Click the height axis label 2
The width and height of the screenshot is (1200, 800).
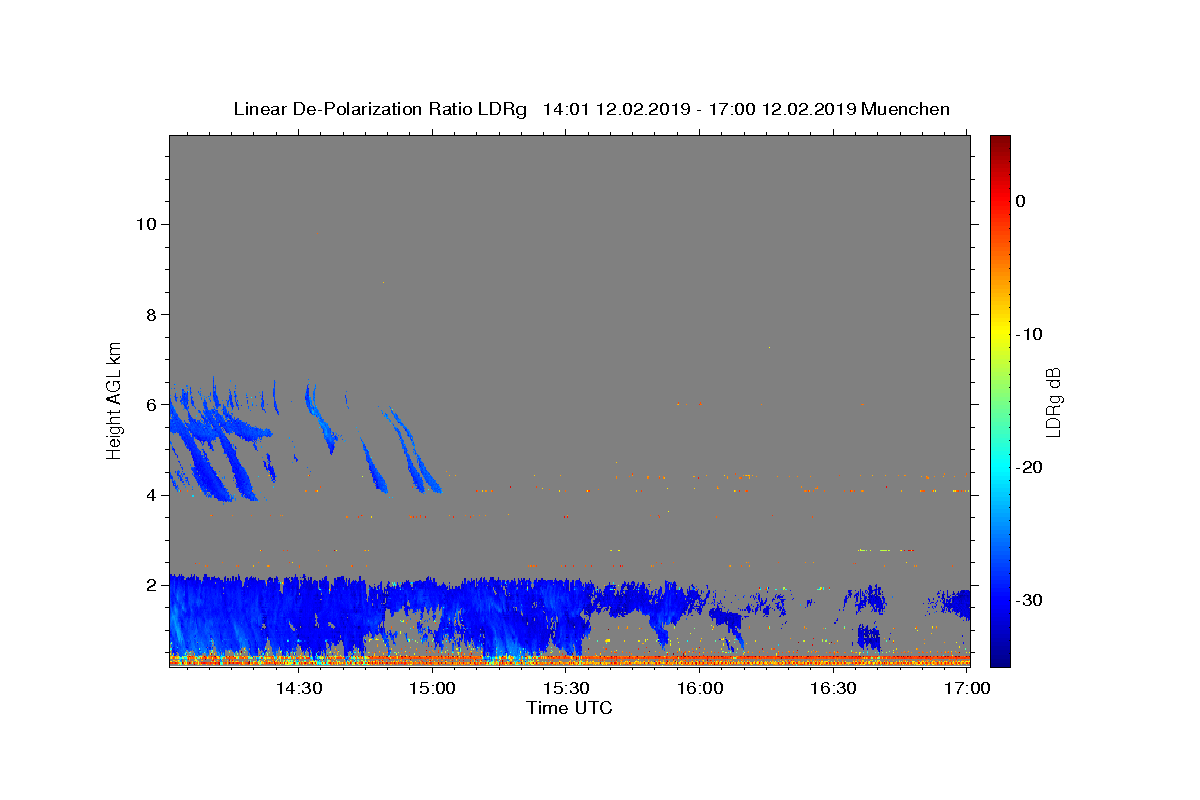(x=150, y=585)
